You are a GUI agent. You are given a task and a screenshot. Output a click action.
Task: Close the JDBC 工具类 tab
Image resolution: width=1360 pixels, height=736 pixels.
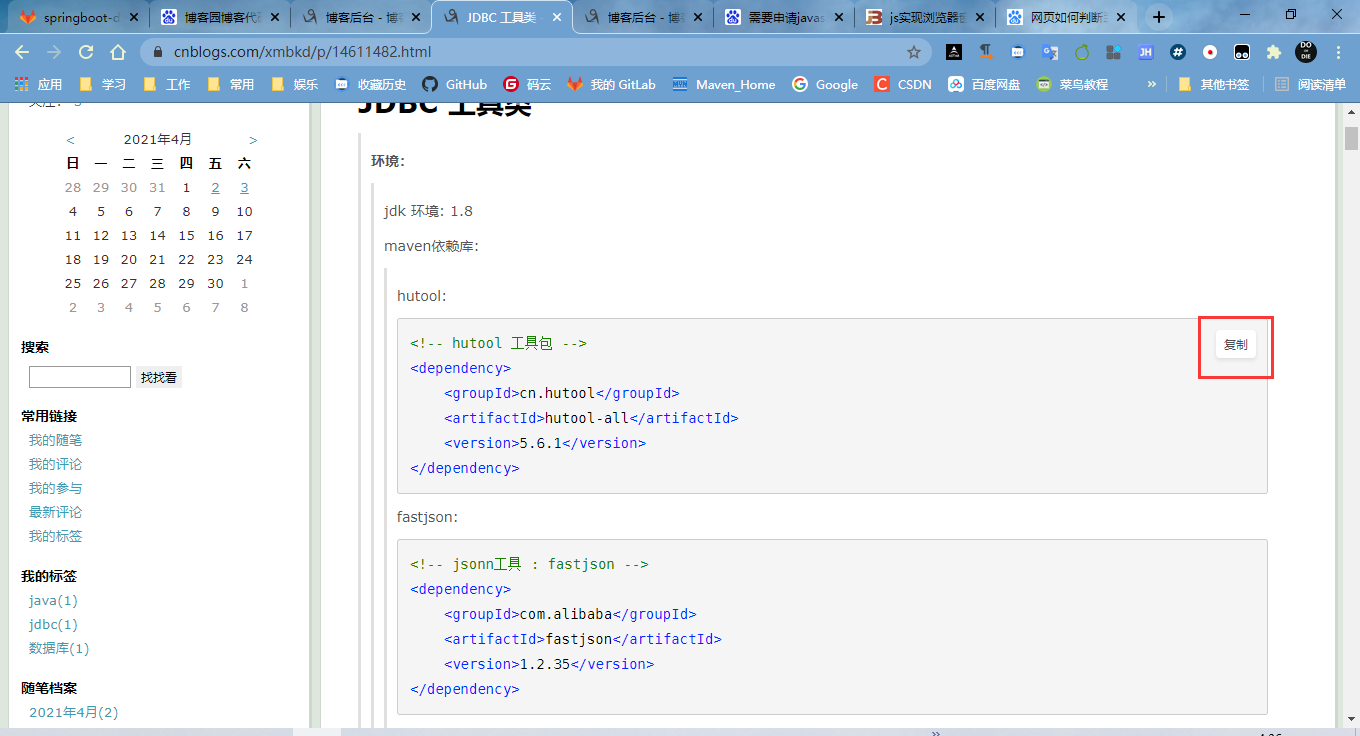pos(557,17)
